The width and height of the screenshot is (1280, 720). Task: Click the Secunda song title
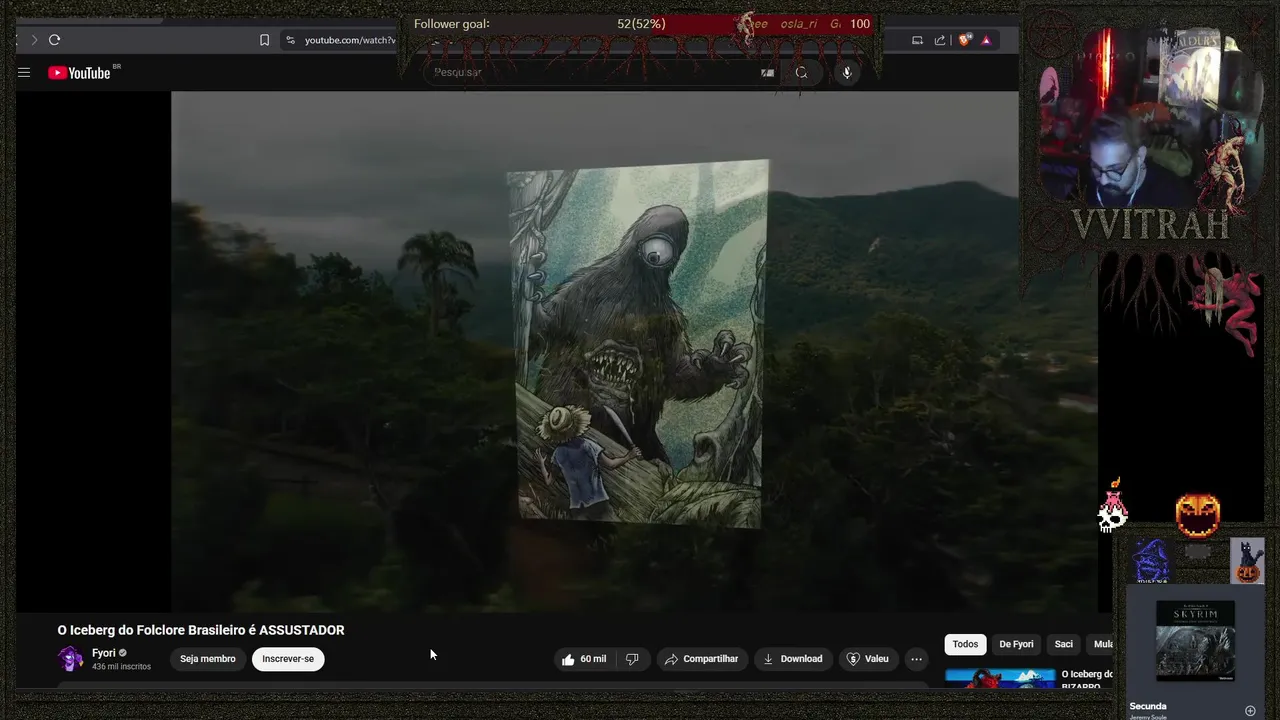click(1148, 706)
